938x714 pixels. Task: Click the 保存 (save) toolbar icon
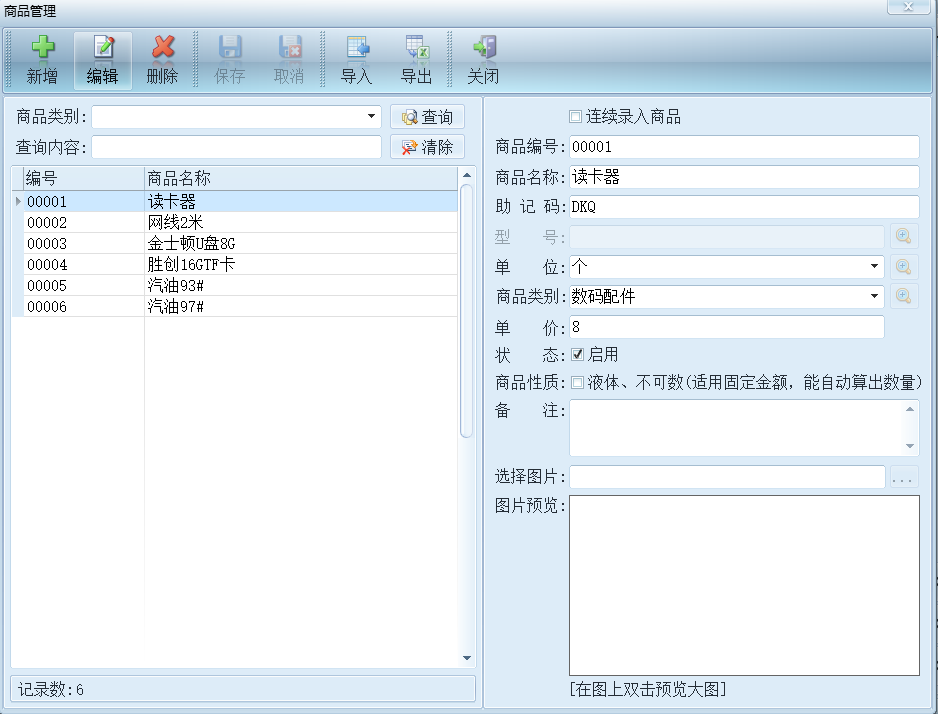[230, 60]
